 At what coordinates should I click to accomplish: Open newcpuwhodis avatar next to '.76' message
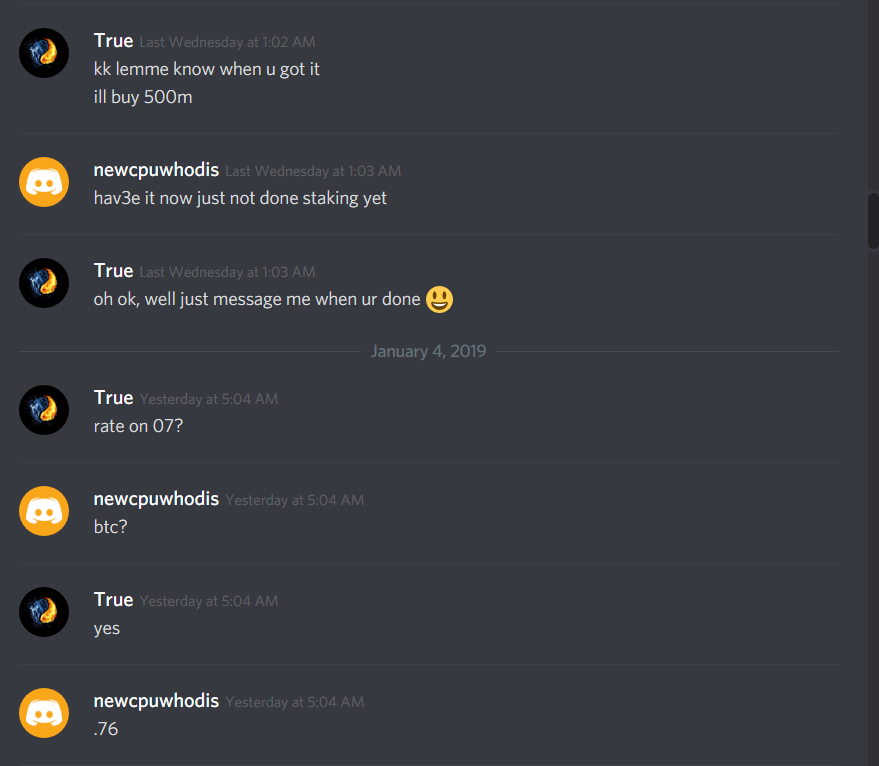click(44, 713)
